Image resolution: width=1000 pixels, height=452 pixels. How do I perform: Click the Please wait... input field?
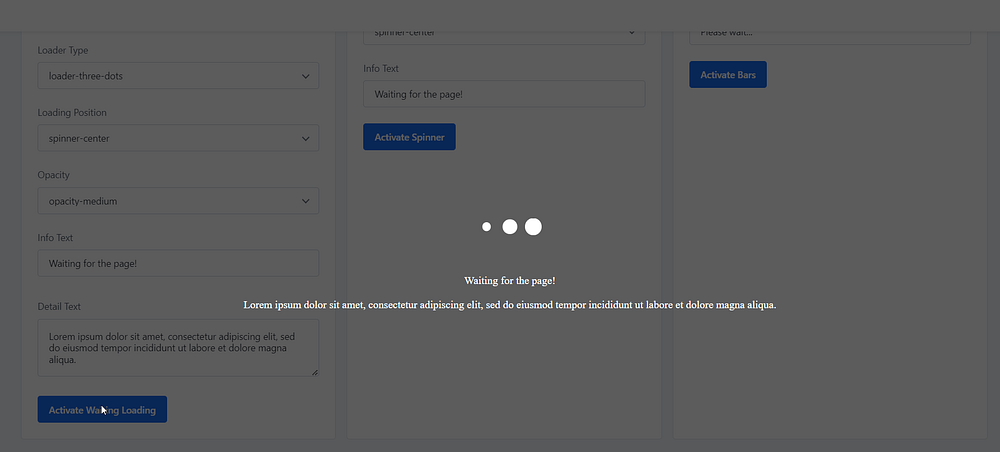point(830,36)
